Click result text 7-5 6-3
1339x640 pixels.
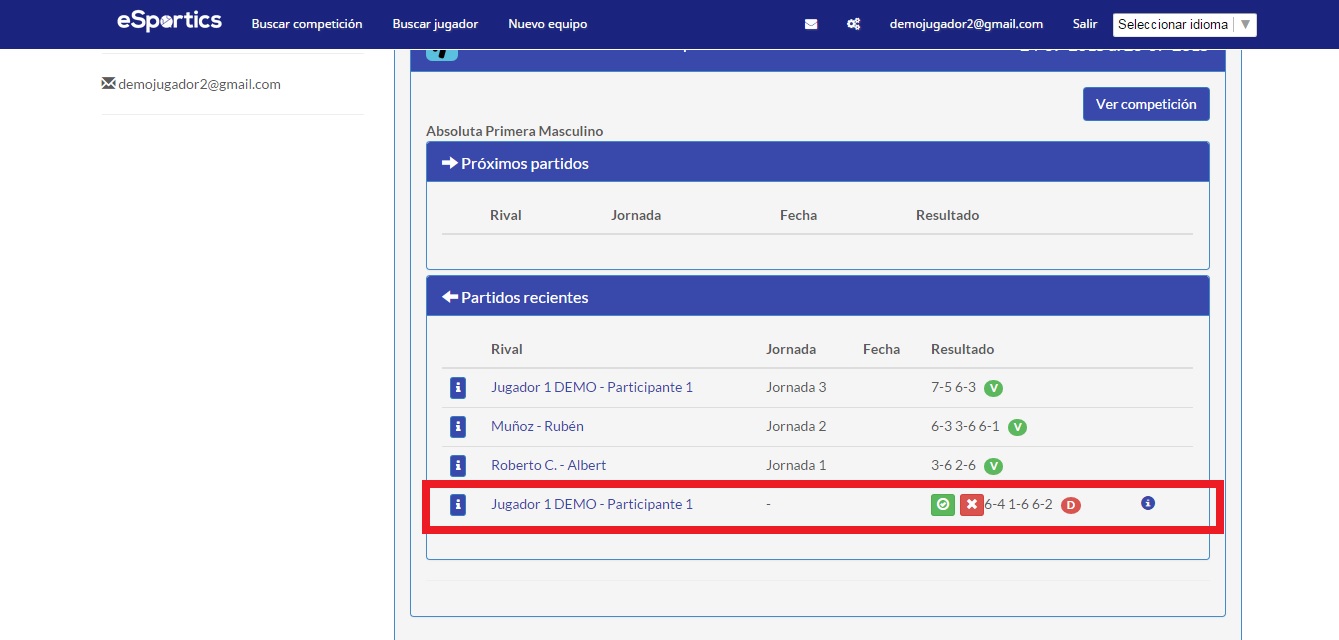click(x=953, y=387)
